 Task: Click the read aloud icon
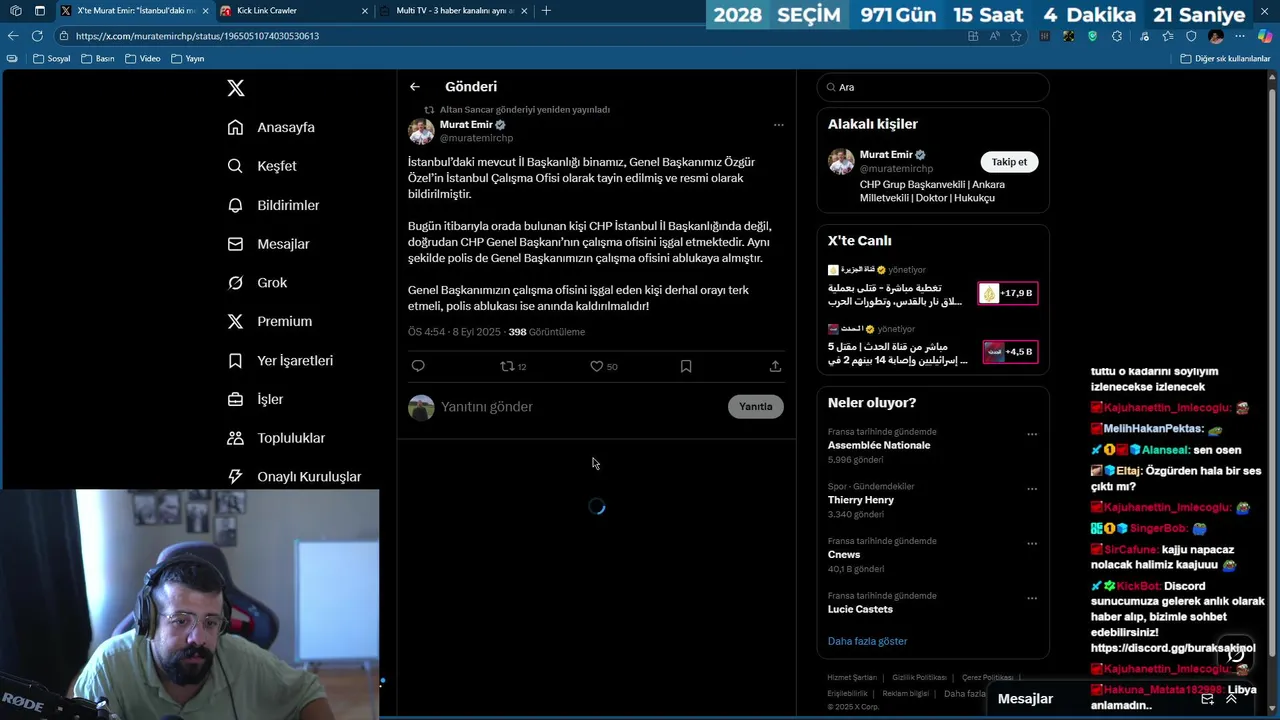pos(994,36)
